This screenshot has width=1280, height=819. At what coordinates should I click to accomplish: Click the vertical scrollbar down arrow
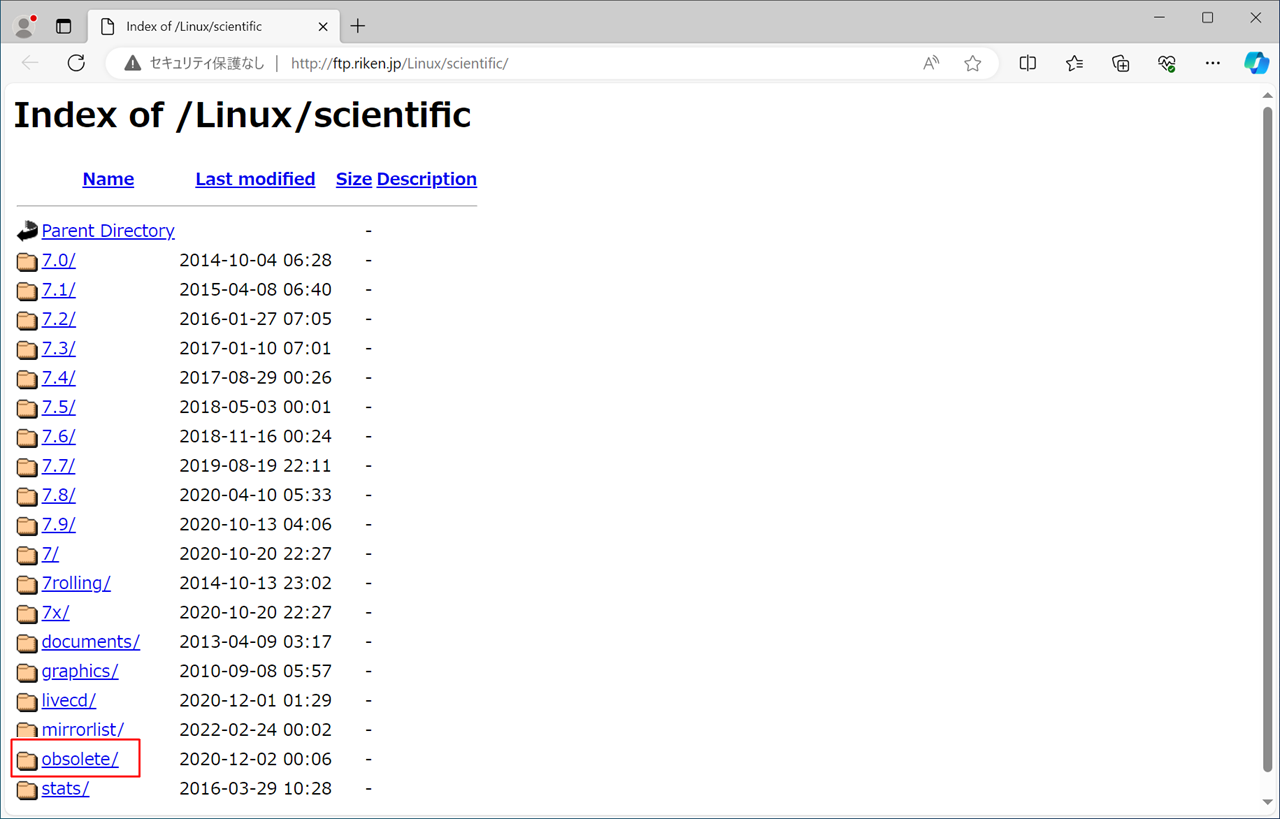[1268, 802]
